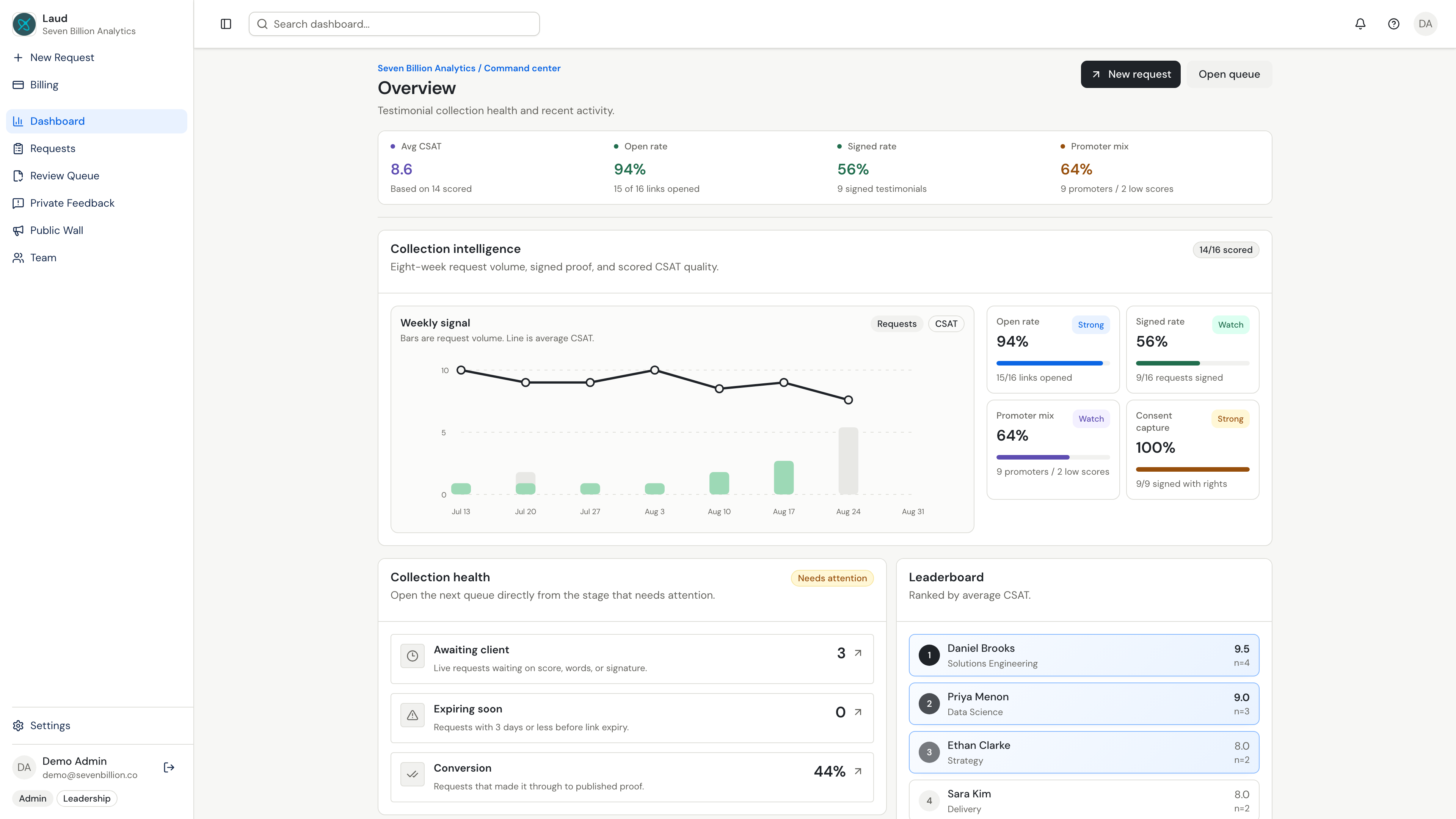The width and height of the screenshot is (1456, 819).
Task: Click the Settings gear icon
Action: point(18,726)
